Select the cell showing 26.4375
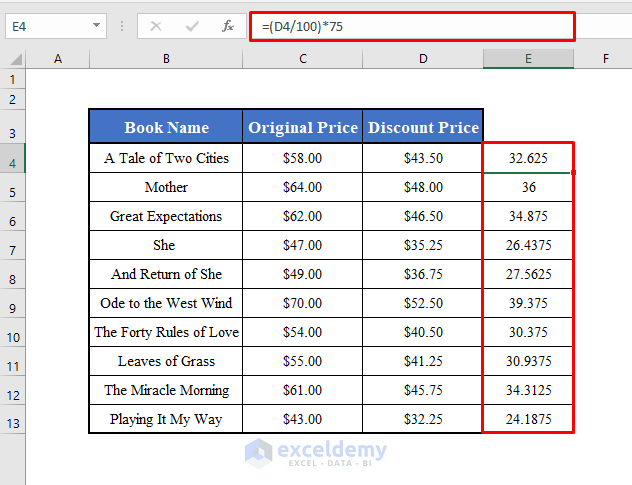Screen dimensions: 632x485 tap(528, 245)
